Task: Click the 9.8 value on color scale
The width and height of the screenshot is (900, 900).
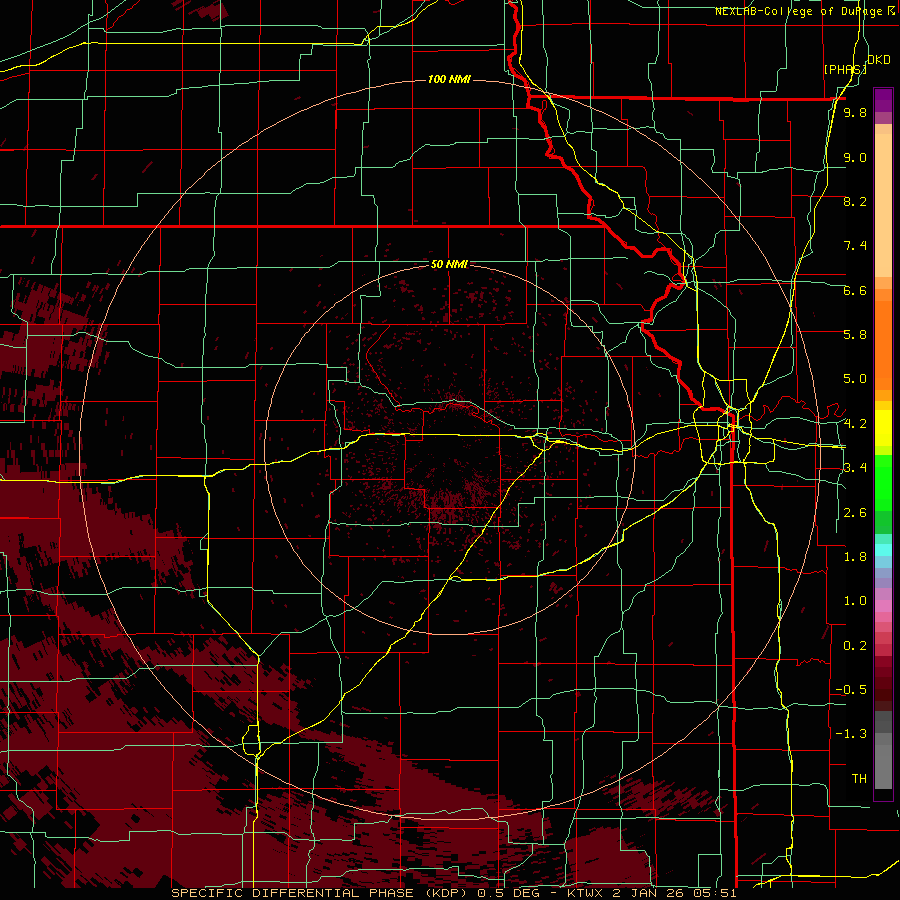Action: coord(855,112)
